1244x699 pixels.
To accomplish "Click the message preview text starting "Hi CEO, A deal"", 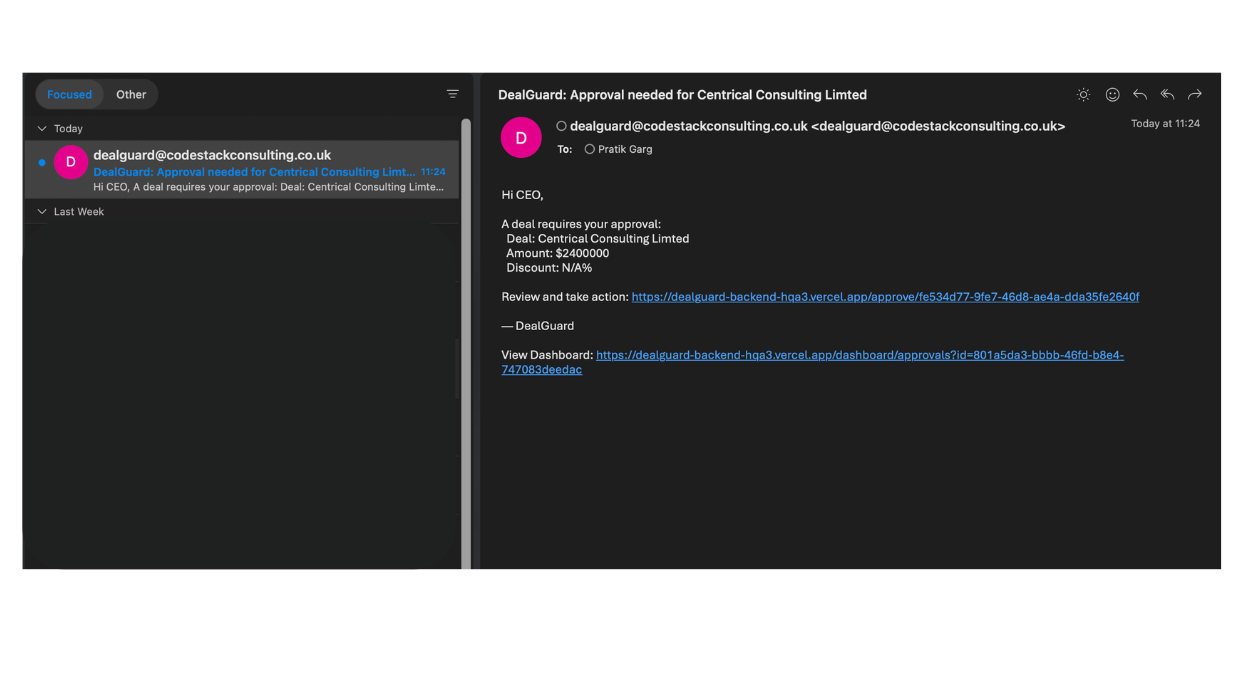I will (x=268, y=187).
